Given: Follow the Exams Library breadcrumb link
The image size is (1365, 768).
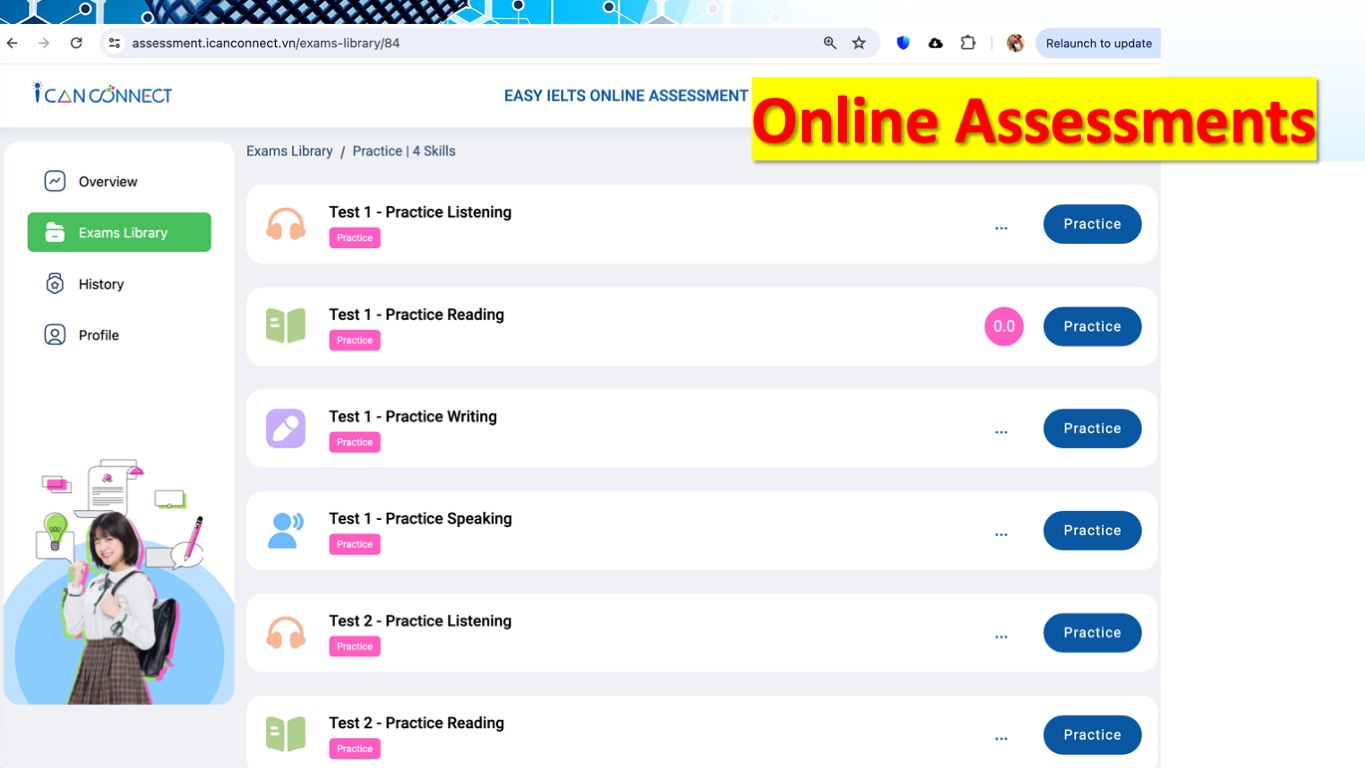Looking at the screenshot, I should click(x=289, y=151).
